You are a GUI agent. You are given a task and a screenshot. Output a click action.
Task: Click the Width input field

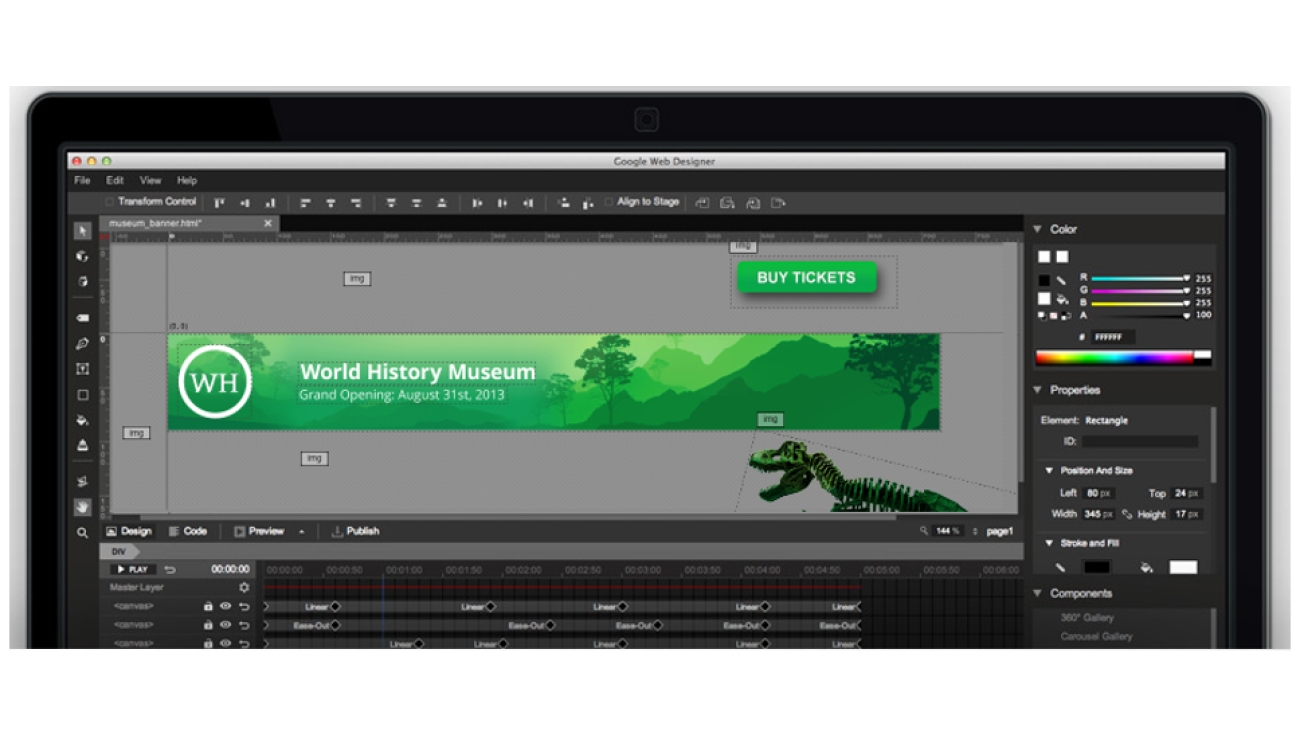pos(1097,514)
